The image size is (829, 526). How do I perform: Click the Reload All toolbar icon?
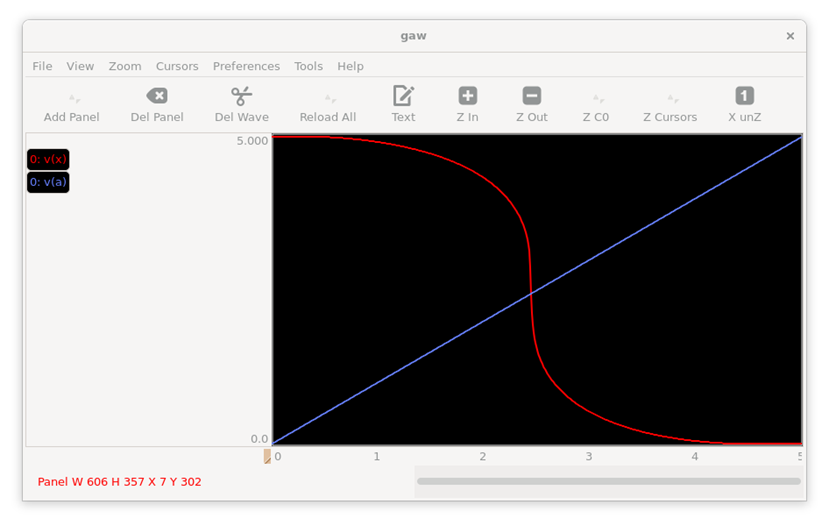[330, 98]
